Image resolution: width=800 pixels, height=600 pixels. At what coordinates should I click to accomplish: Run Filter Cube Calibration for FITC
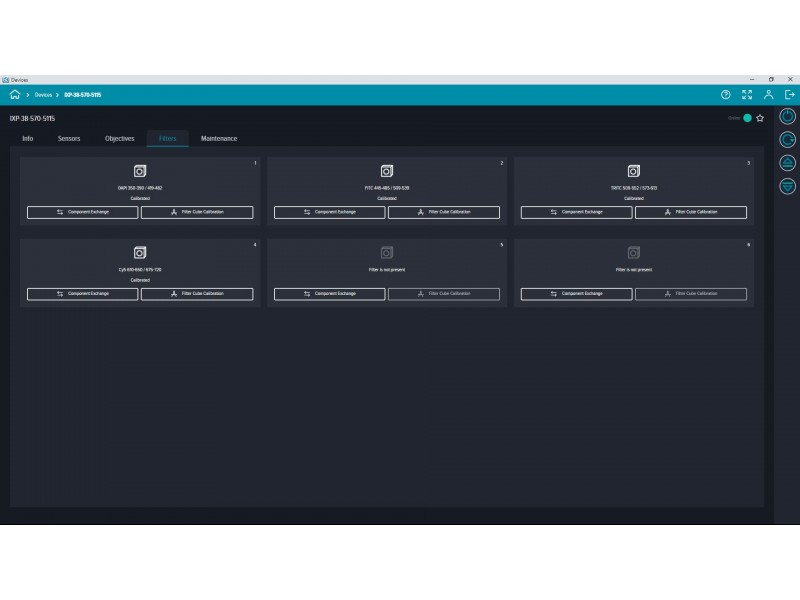click(444, 212)
